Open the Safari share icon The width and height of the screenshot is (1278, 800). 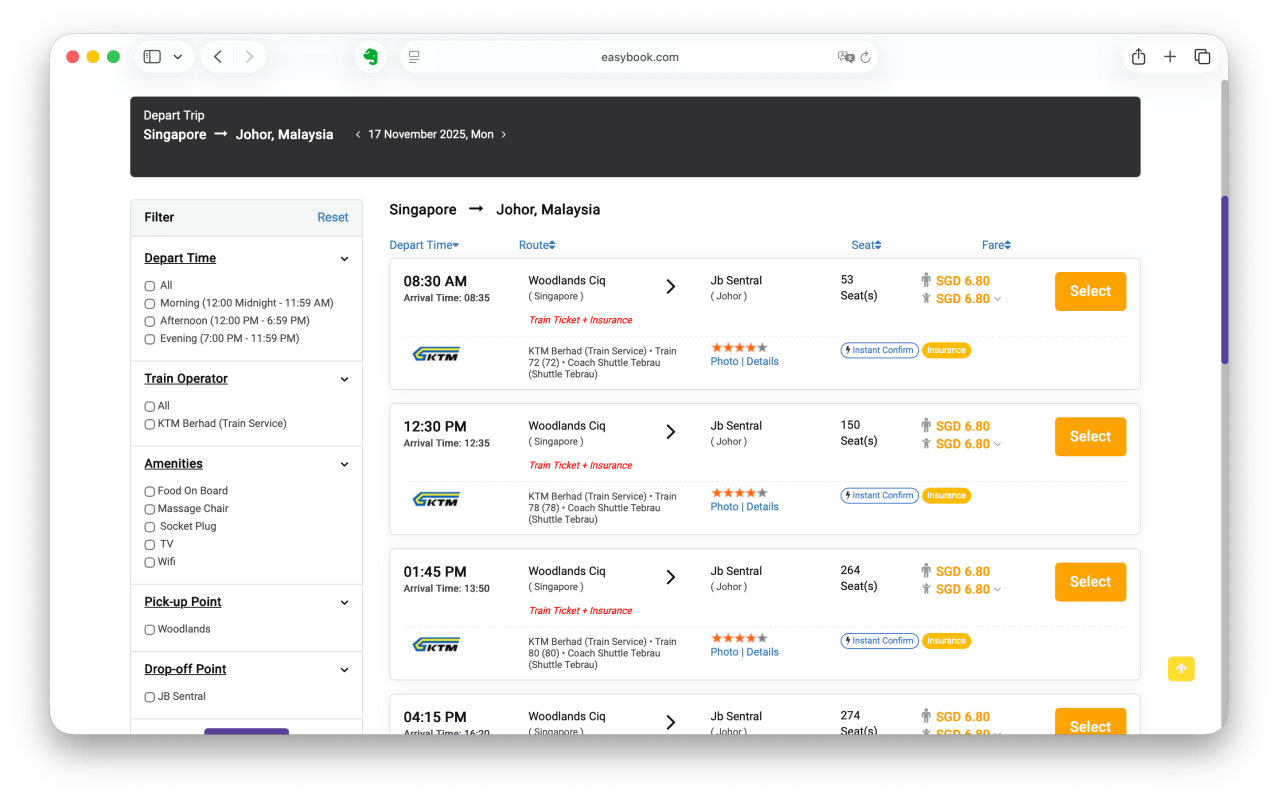(1138, 57)
